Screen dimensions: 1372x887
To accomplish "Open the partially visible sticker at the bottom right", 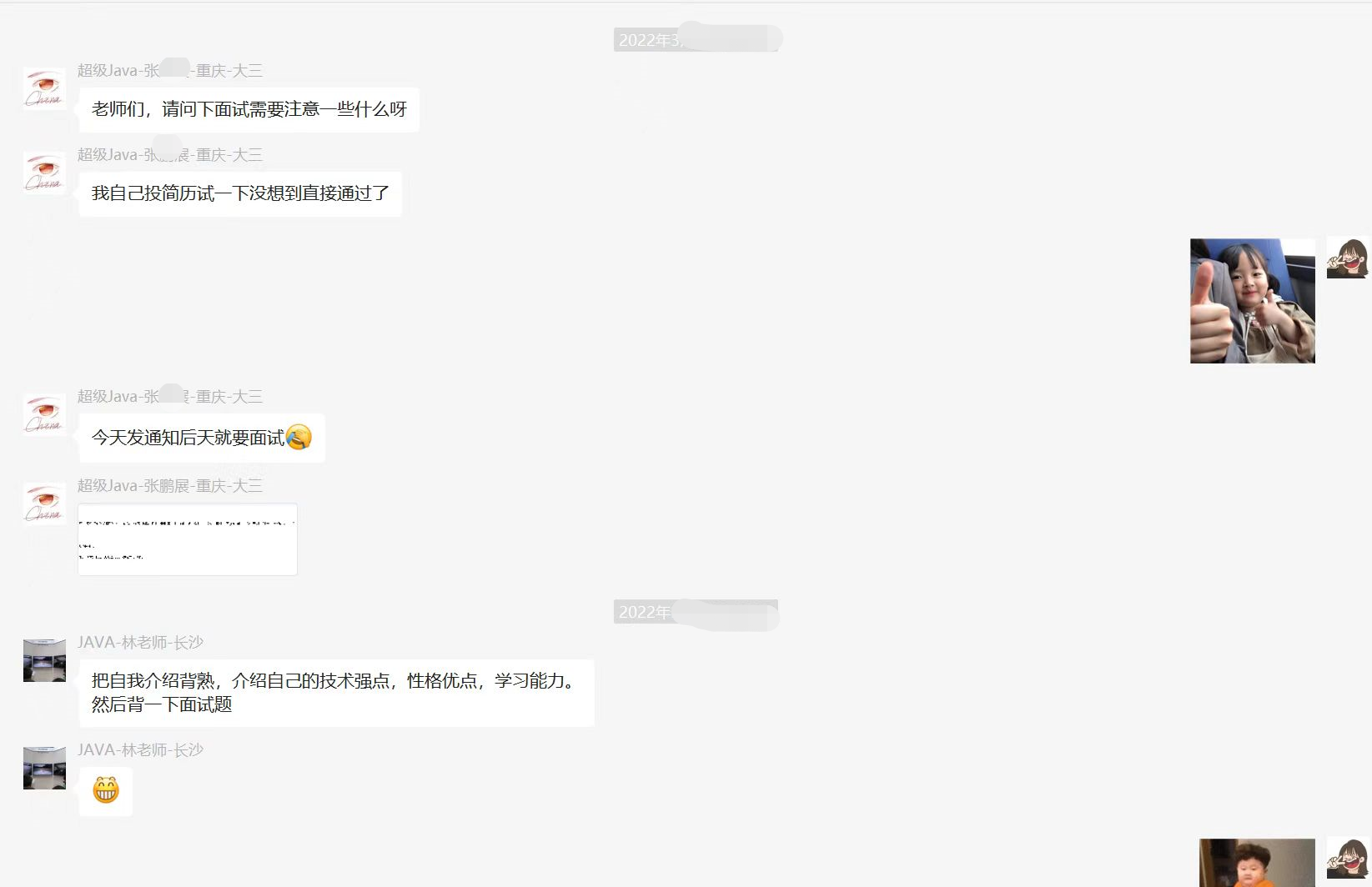I will click(1257, 863).
